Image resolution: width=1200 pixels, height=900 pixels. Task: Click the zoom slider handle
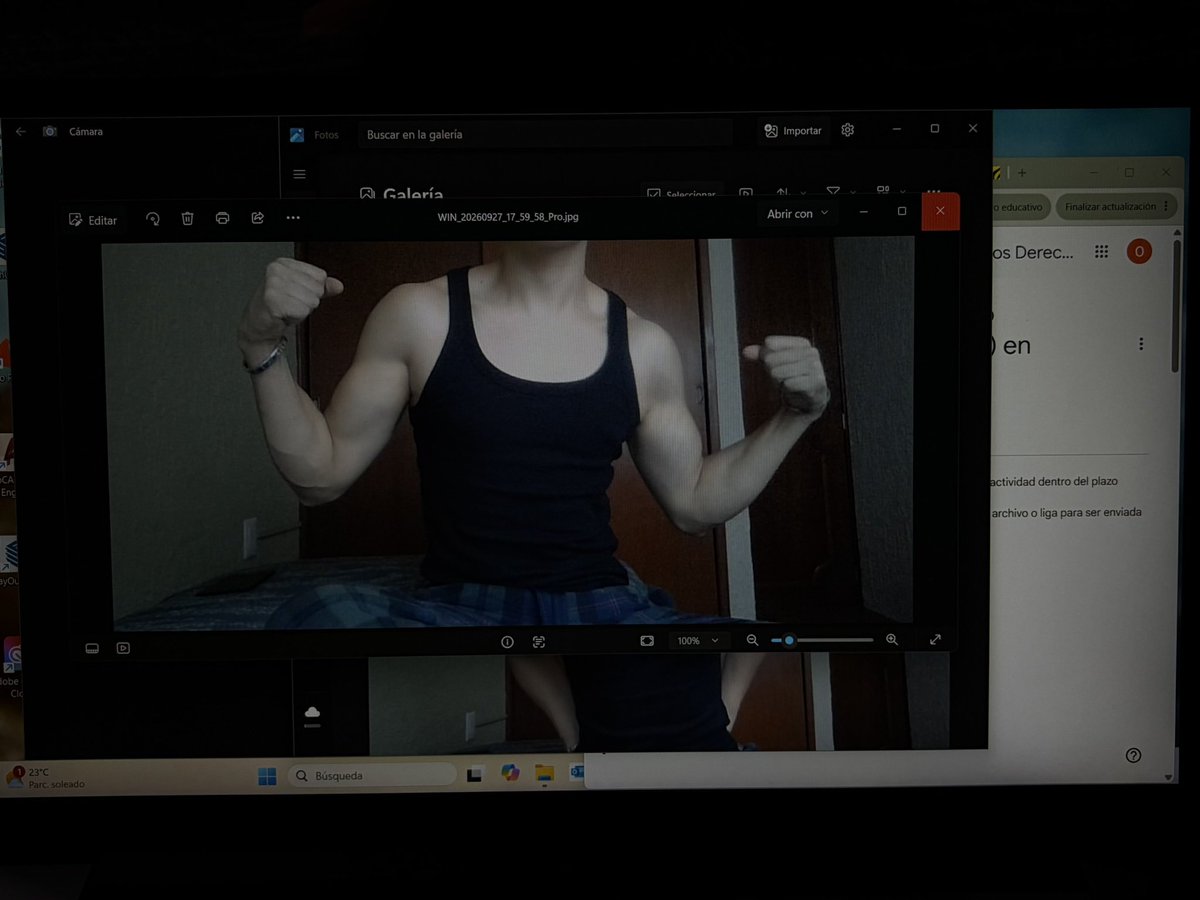point(789,640)
